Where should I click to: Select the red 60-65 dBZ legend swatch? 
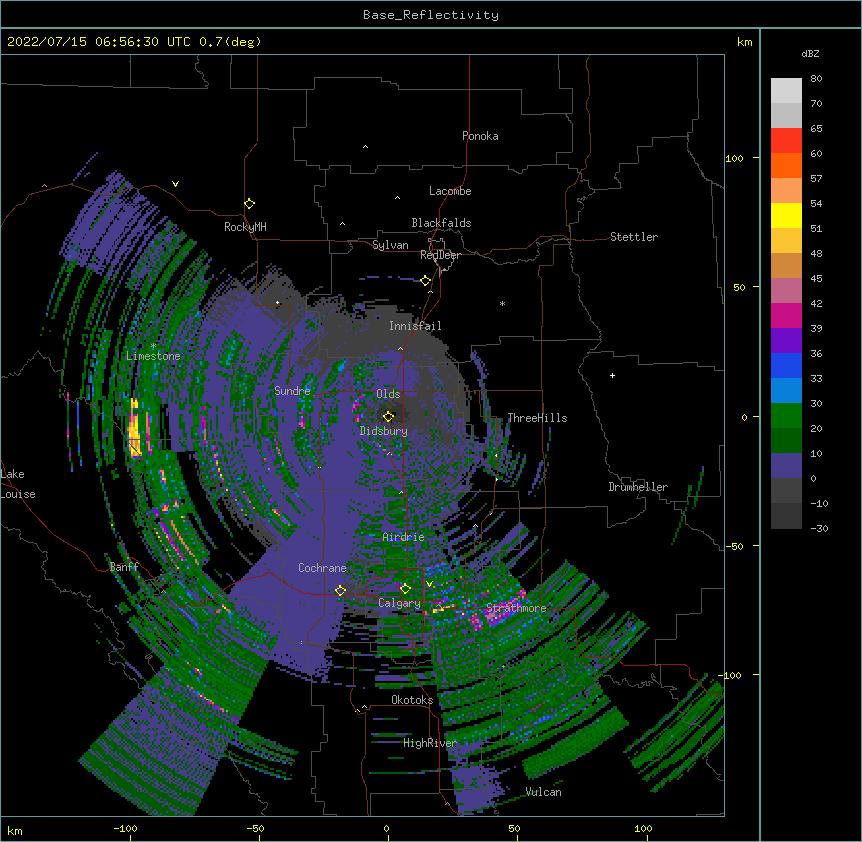point(786,141)
